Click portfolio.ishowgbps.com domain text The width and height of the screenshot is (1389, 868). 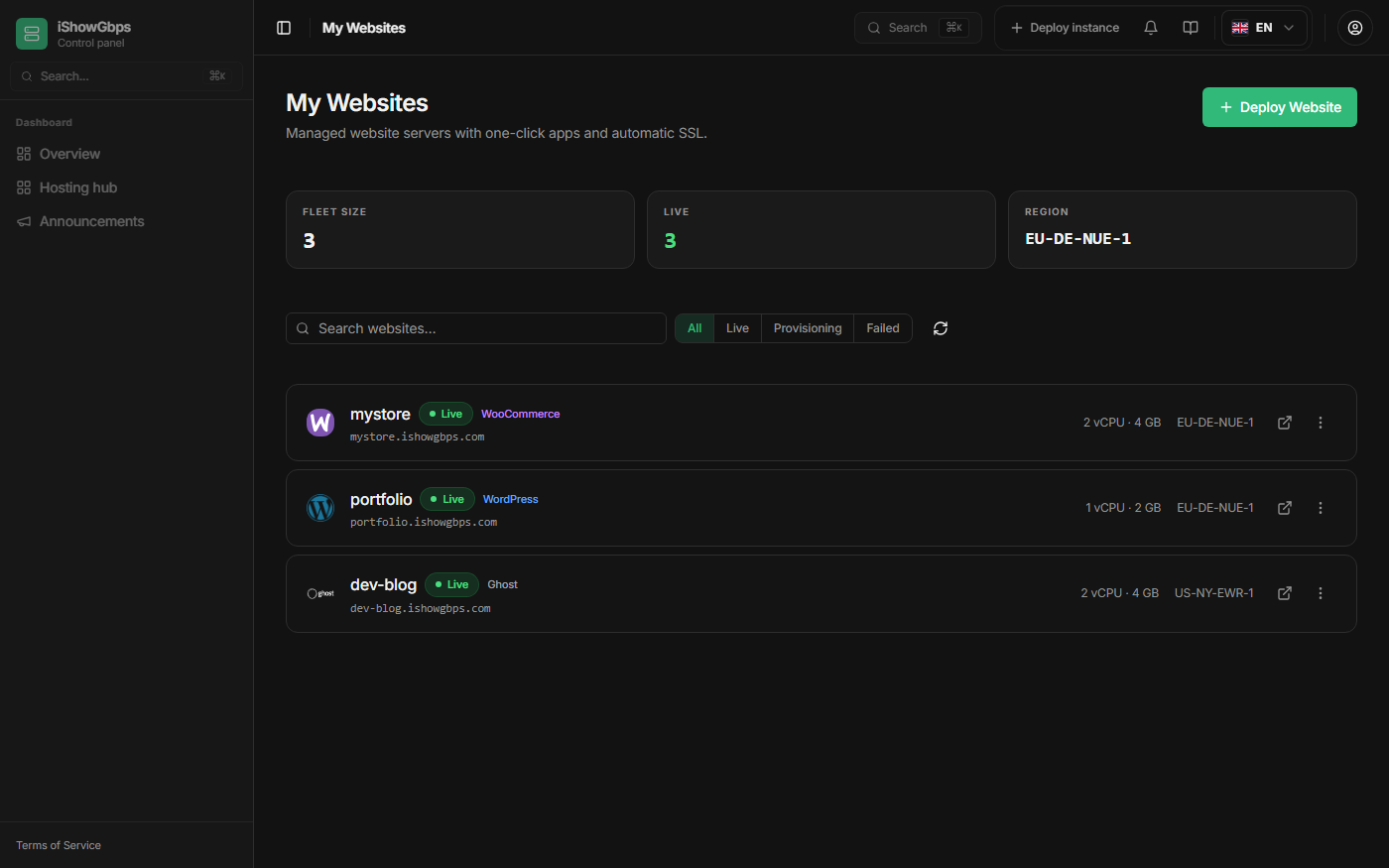click(424, 522)
